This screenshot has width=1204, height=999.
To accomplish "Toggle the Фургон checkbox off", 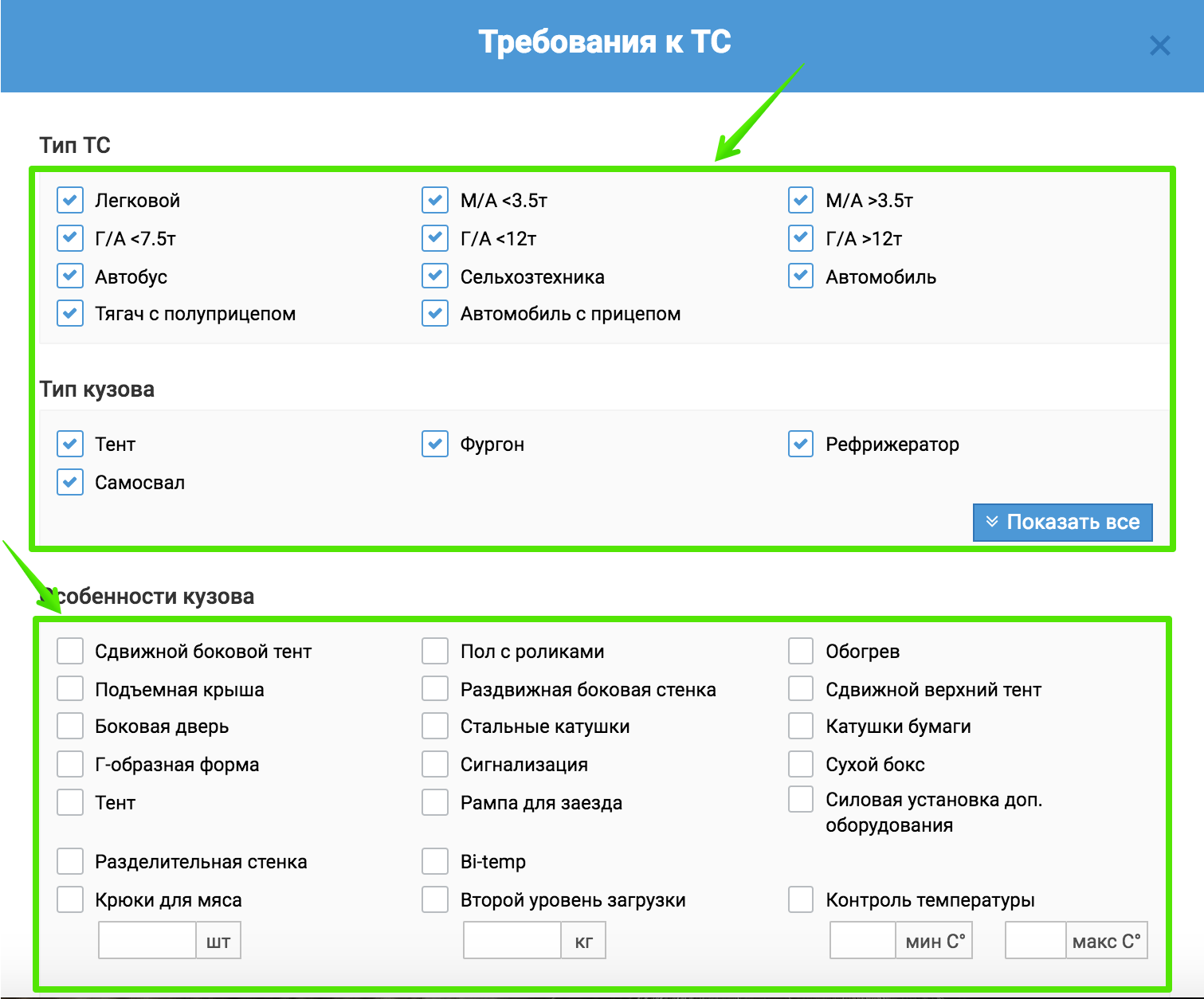I will click(435, 444).
